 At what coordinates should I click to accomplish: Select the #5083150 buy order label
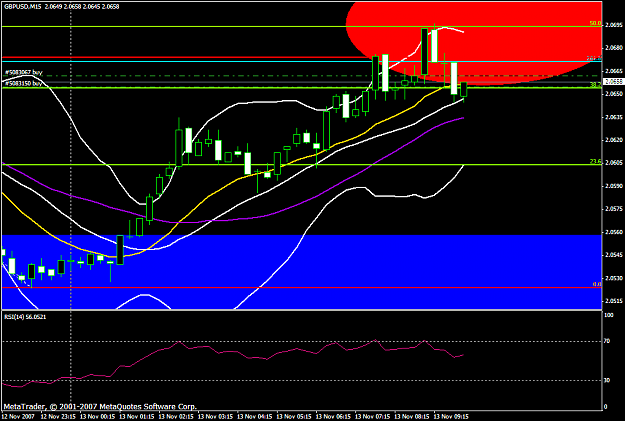(24, 83)
